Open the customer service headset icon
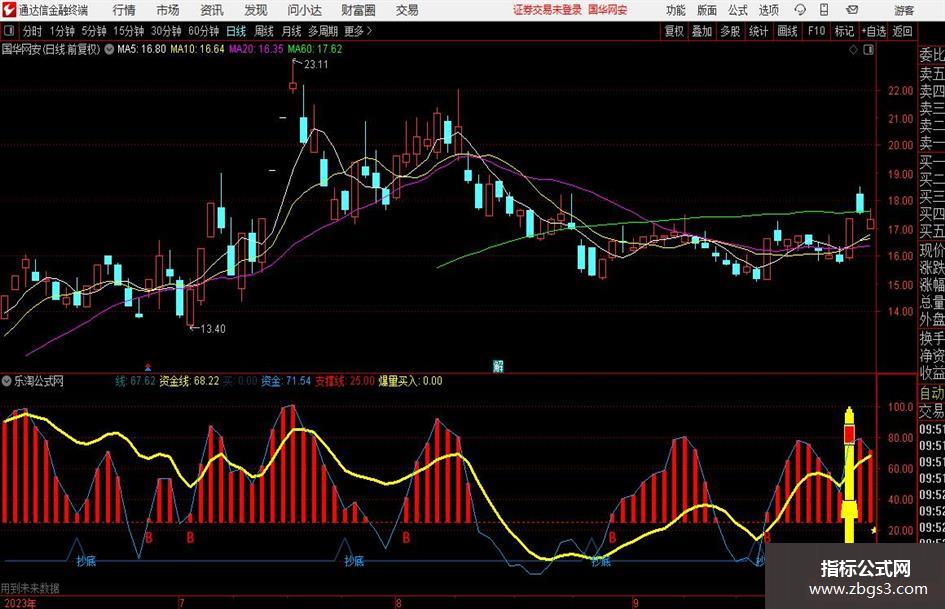This screenshot has height=609, width=945. pos(800,10)
